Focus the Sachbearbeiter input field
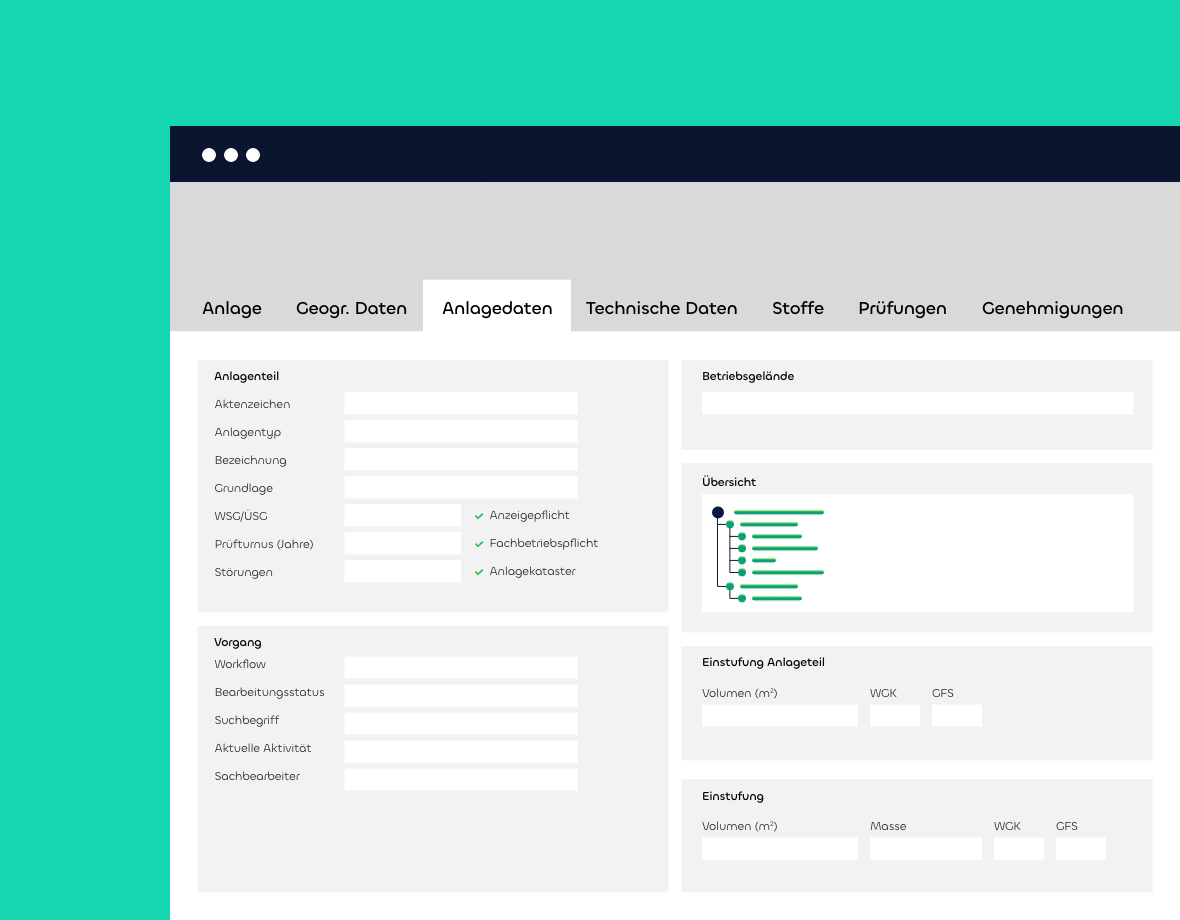Image resolution: width=1180 pixels, height=920 pixels. pyautogui.click(x=460, y=779)
